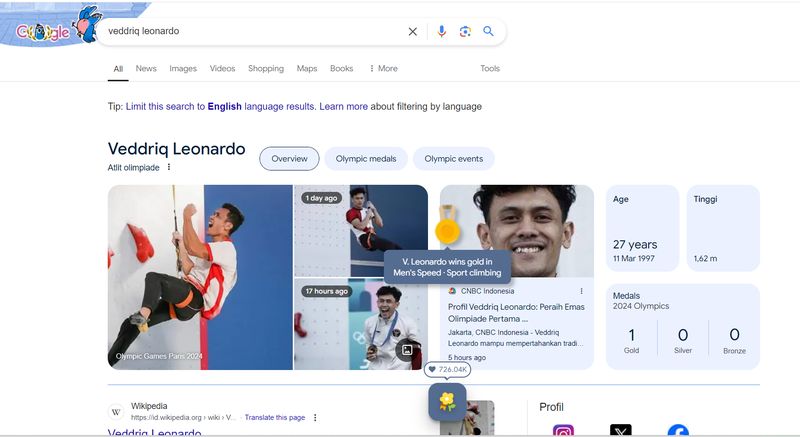This screenshot has height=437, width=800.
Task: Open the Tools filter button
Action: (x=490, y=69)
